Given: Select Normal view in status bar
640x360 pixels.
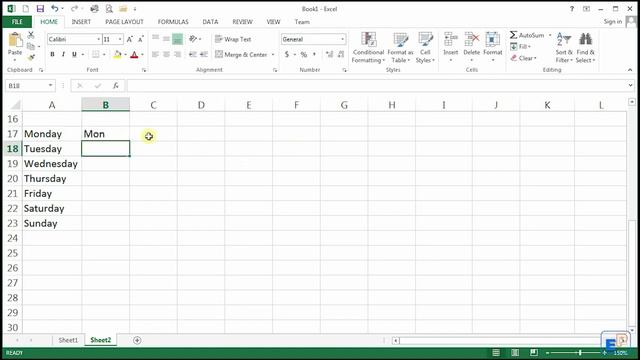Looking at the screenshot, I should (x=496, y=353).
